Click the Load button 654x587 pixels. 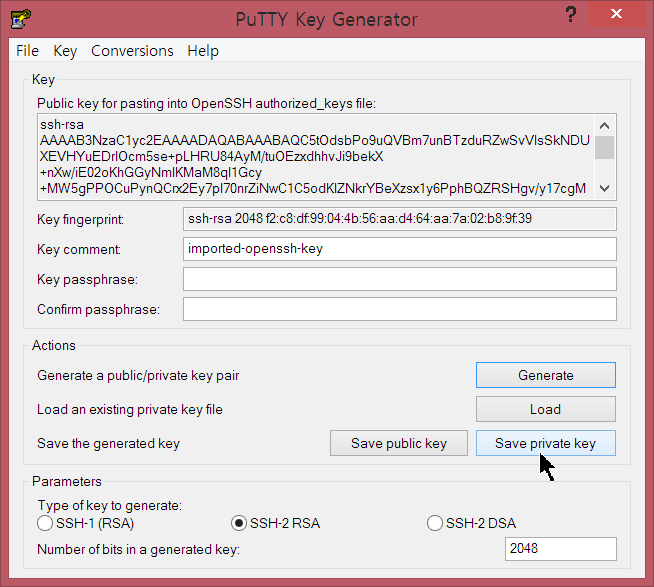coord(546,409)
